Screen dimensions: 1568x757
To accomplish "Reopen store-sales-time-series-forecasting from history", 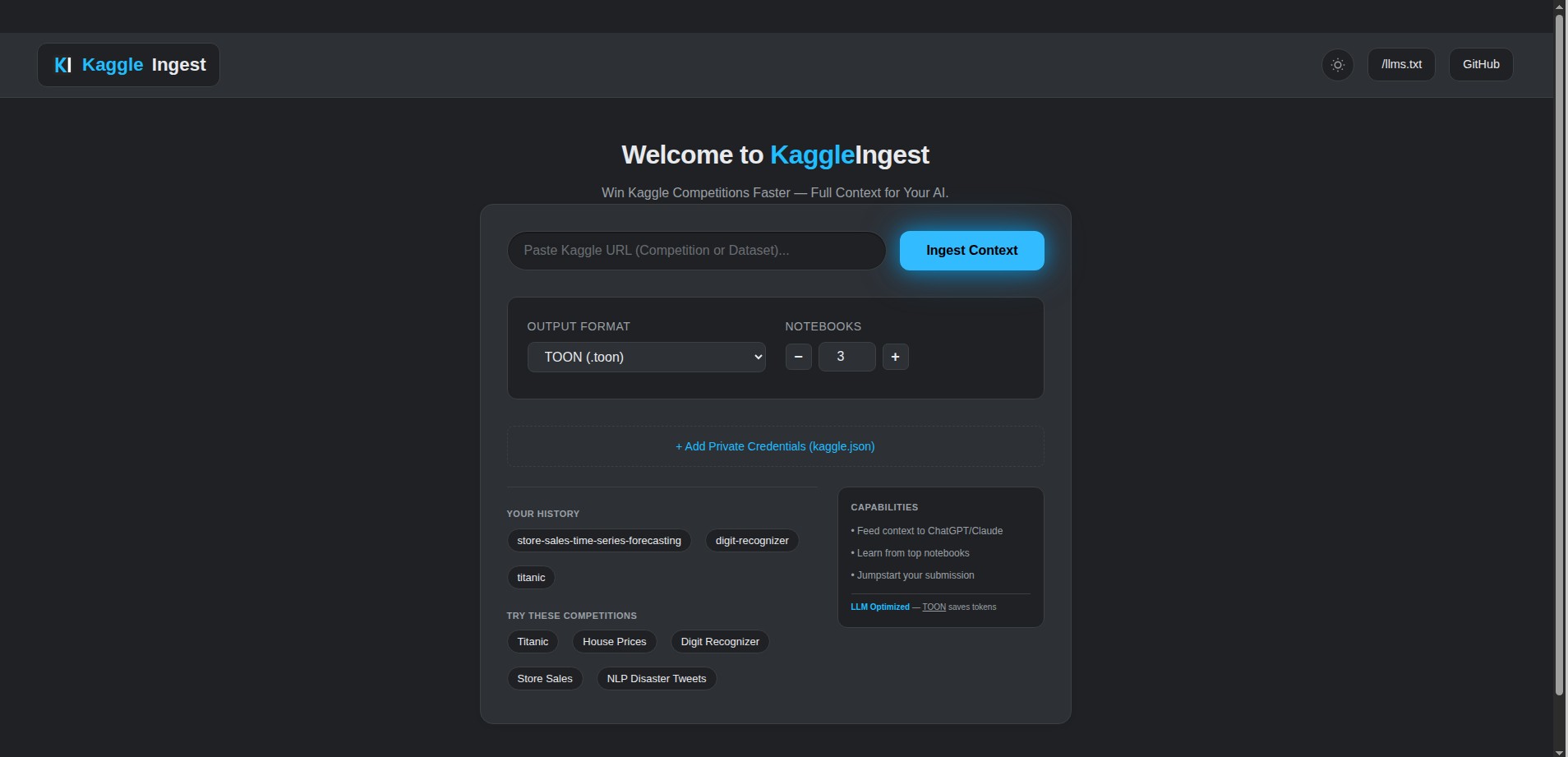I will coord(598,540).
